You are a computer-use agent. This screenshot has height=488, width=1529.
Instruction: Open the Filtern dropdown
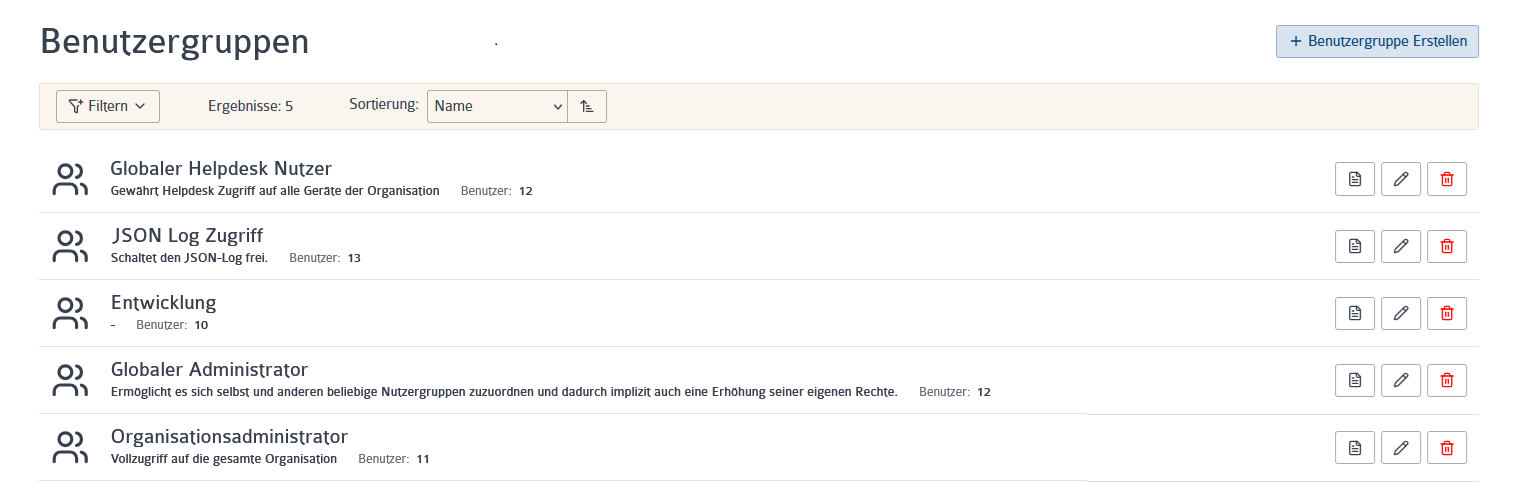(x=108, y=106)
